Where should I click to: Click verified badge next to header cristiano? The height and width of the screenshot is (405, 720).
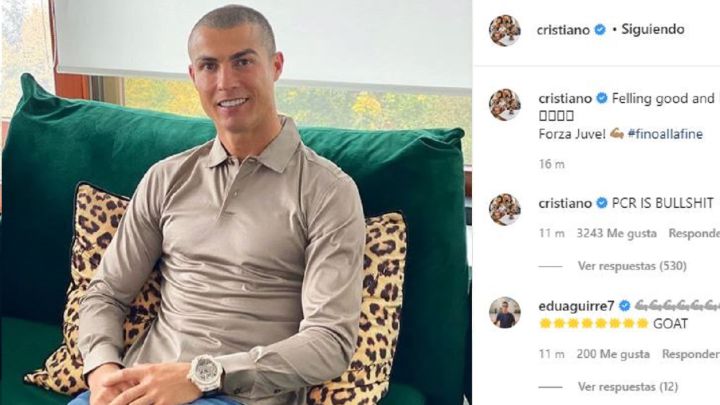(600, 30)
